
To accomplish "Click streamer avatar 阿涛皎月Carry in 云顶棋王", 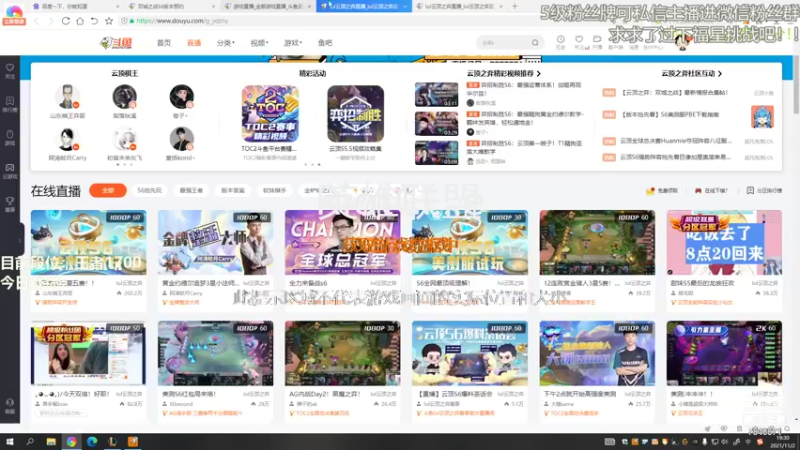I will (67, 139).
